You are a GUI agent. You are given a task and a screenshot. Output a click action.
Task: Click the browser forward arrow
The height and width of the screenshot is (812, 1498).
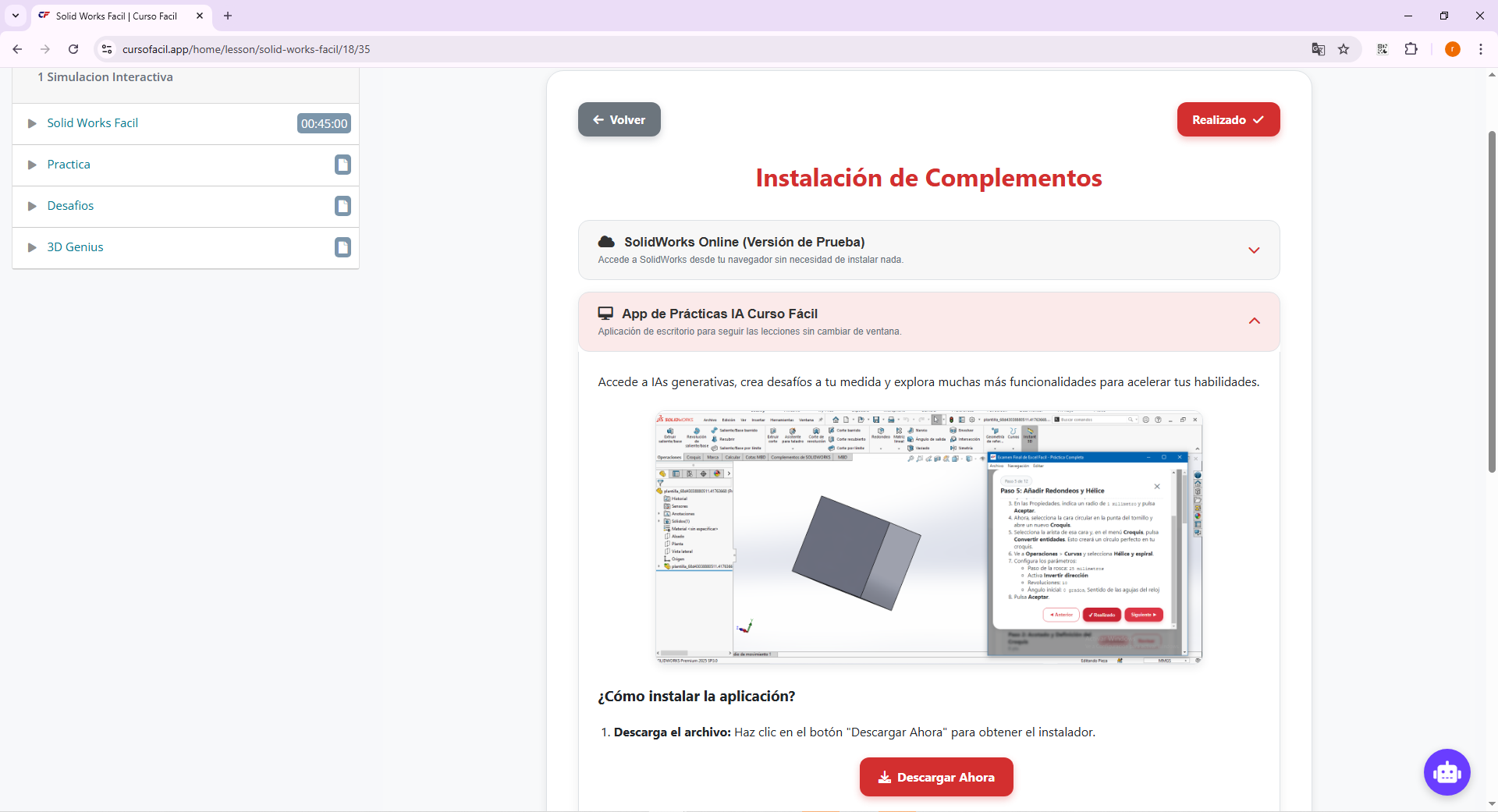(x=45, y=49)
